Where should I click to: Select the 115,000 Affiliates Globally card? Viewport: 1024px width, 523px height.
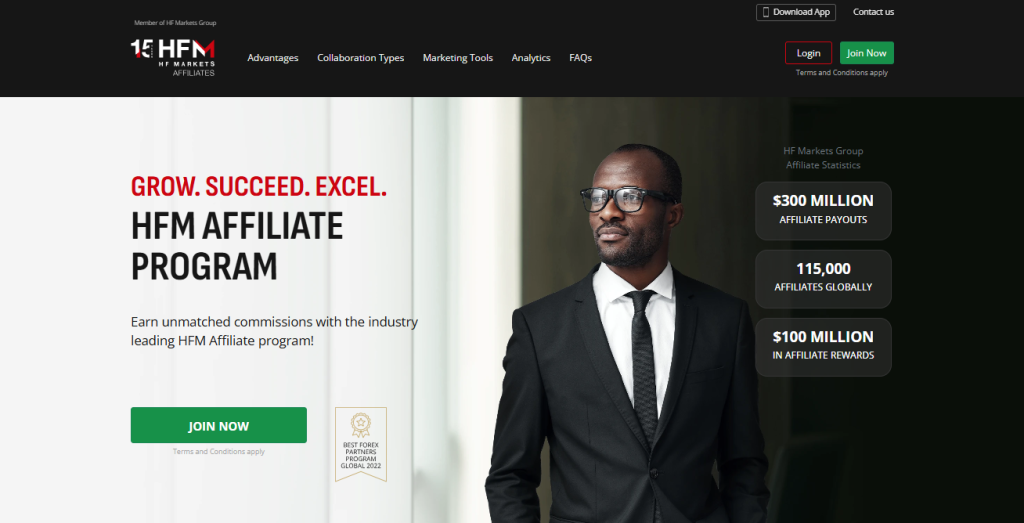click(x=823, y=279)
